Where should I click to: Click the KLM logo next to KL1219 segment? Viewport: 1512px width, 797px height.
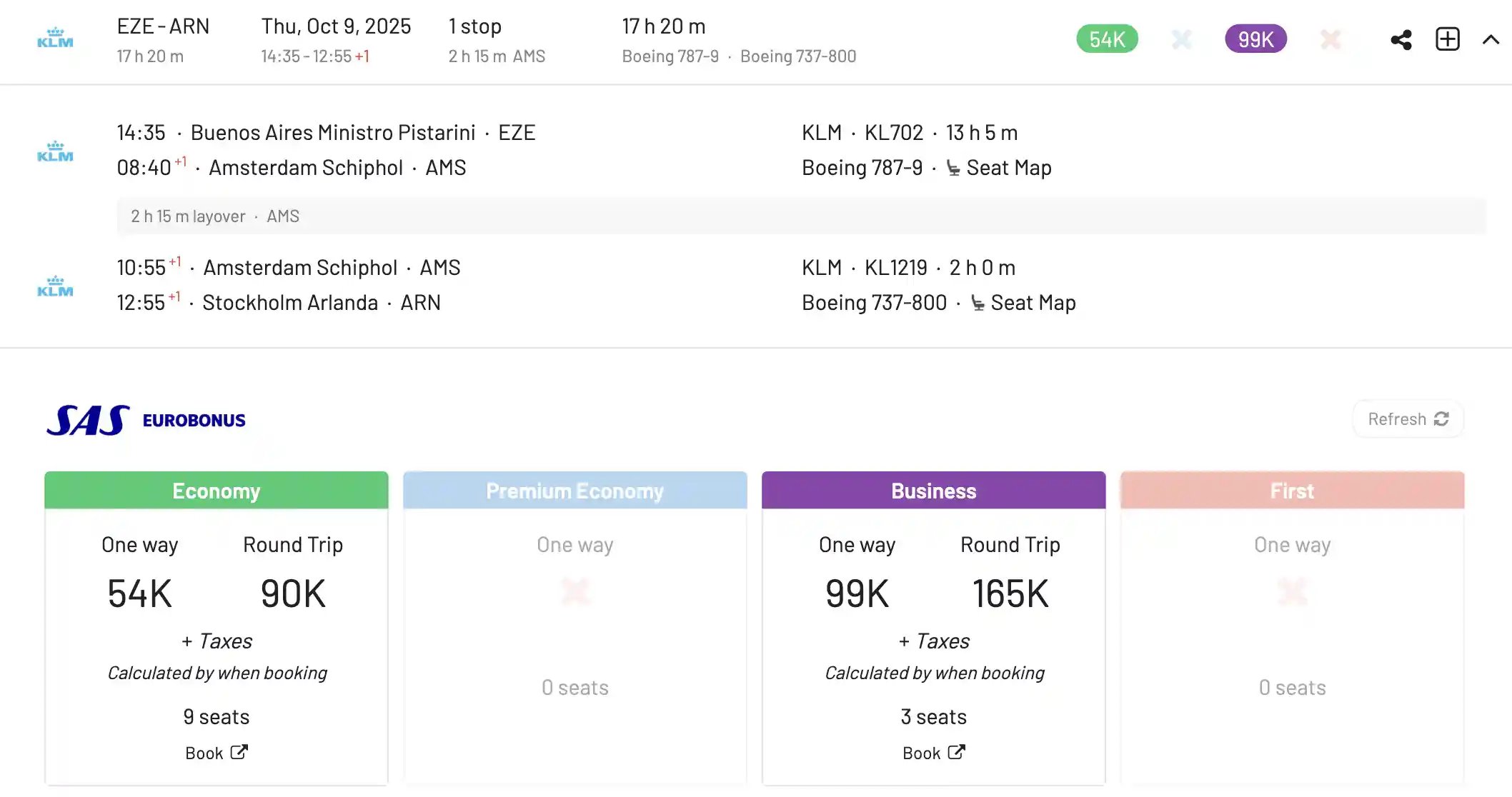point(55,286)
